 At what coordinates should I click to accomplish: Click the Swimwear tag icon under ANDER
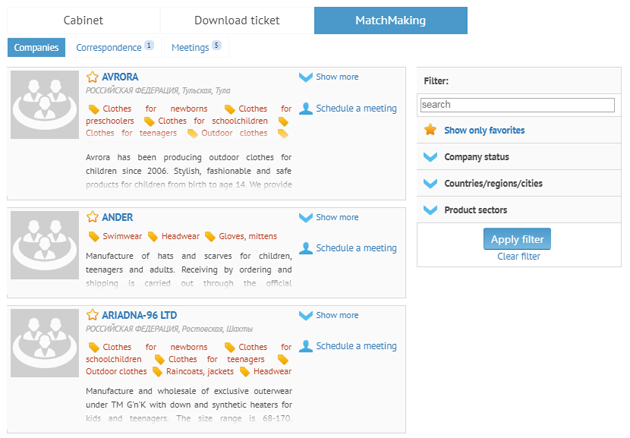click(x=94, y=237)
